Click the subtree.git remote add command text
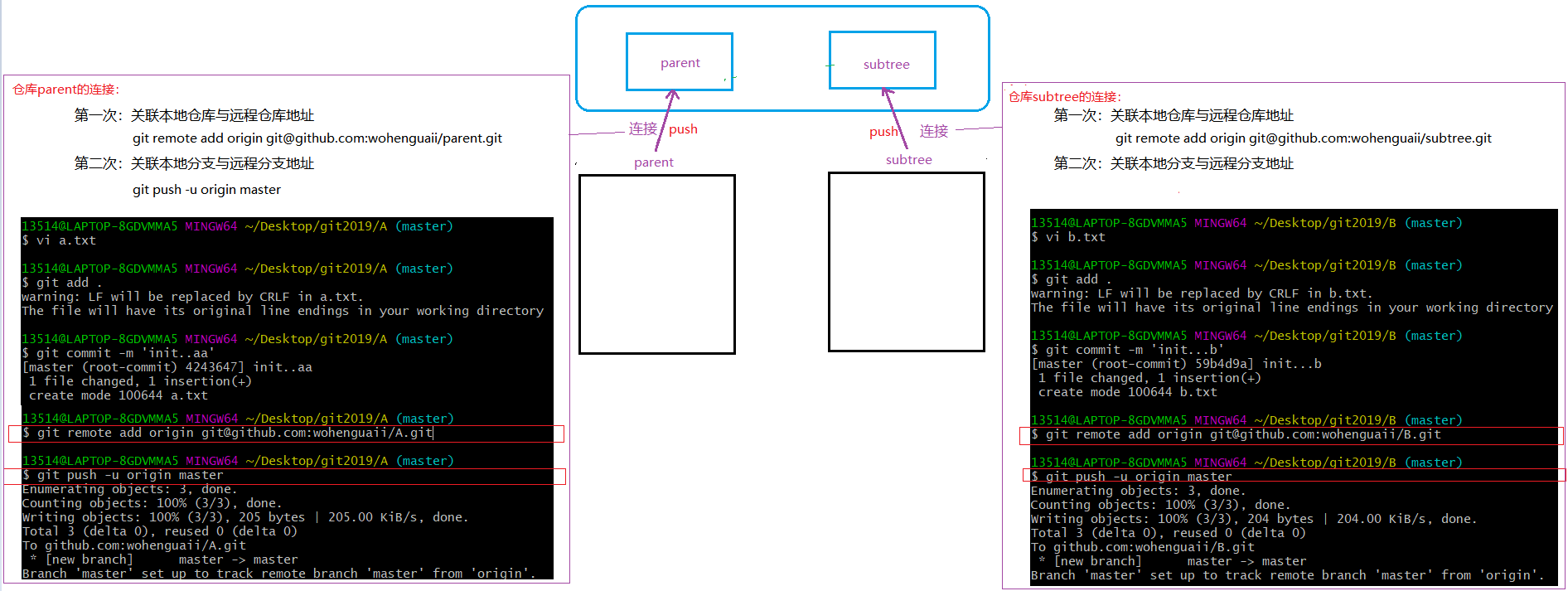 point(1303,138)
